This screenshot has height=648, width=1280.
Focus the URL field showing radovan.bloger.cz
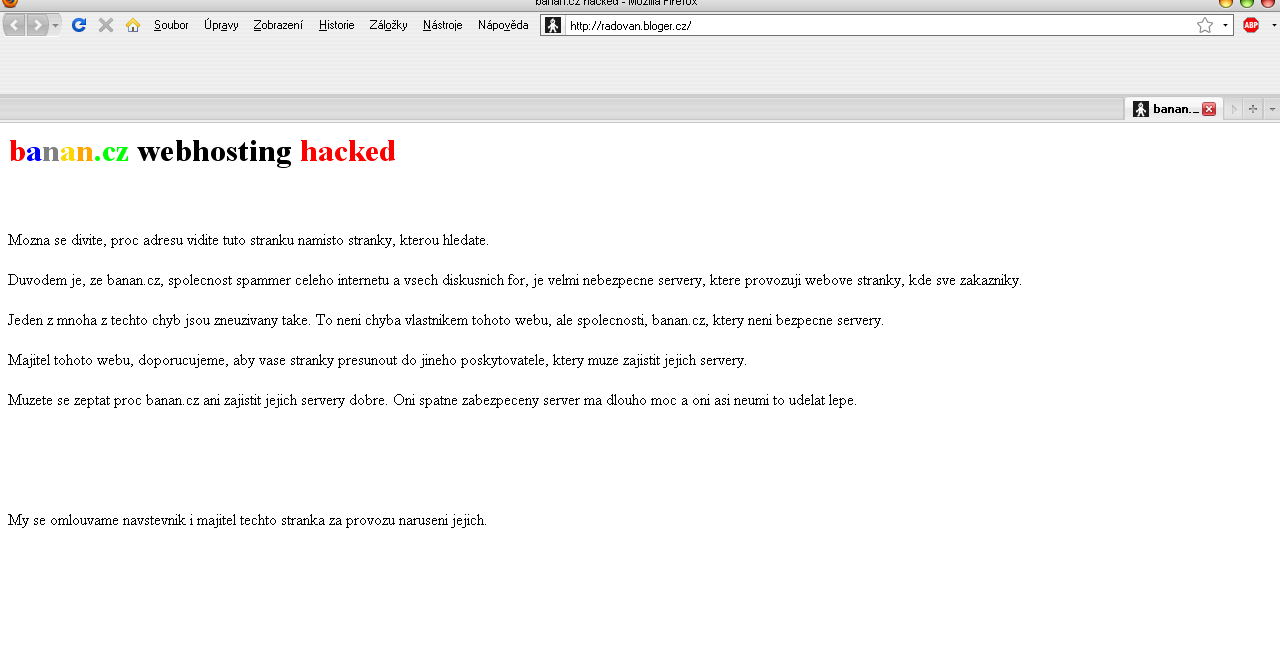click(878, 25)
